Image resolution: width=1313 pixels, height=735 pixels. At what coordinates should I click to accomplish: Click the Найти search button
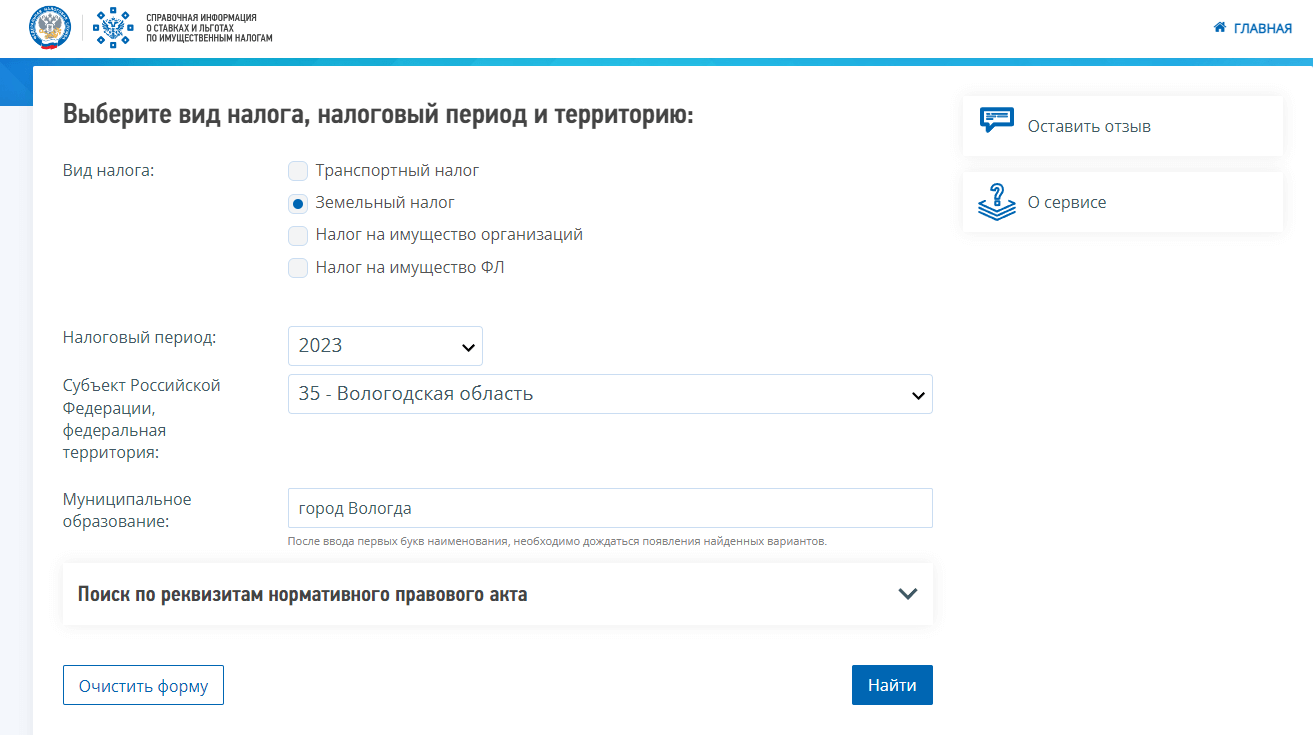coord(891,684)
